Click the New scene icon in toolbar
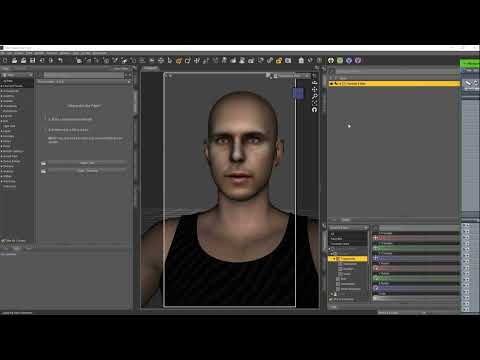This screenshot has height=360, width=480. (x=5, y=60)
